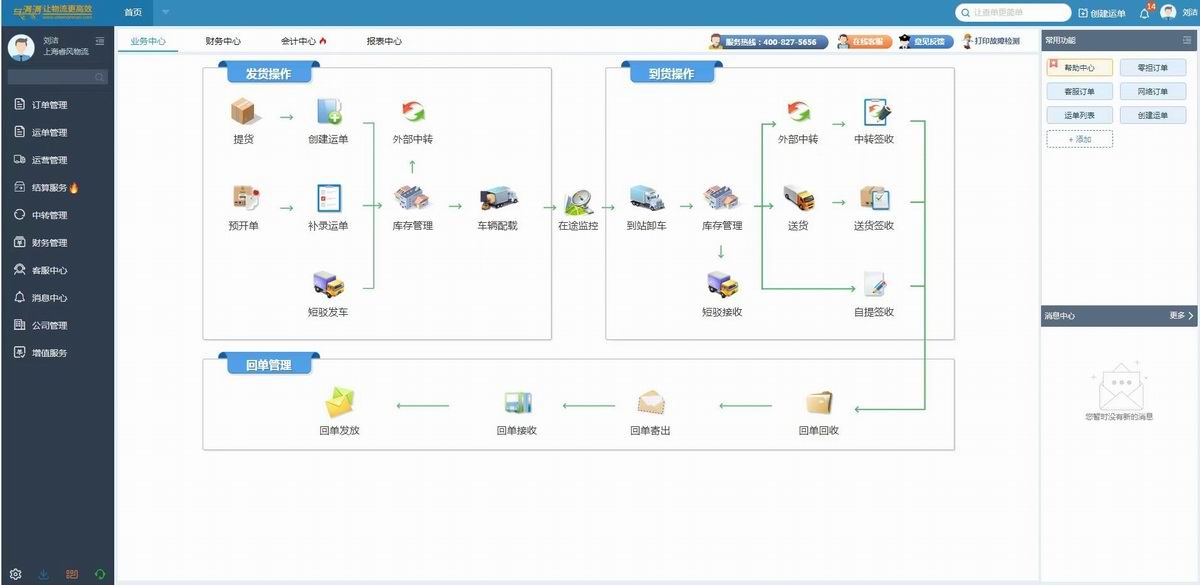Open the 送货签收 delivery sign-off icon
Viewport: 1200px width, 585px height.
(874, 198)
